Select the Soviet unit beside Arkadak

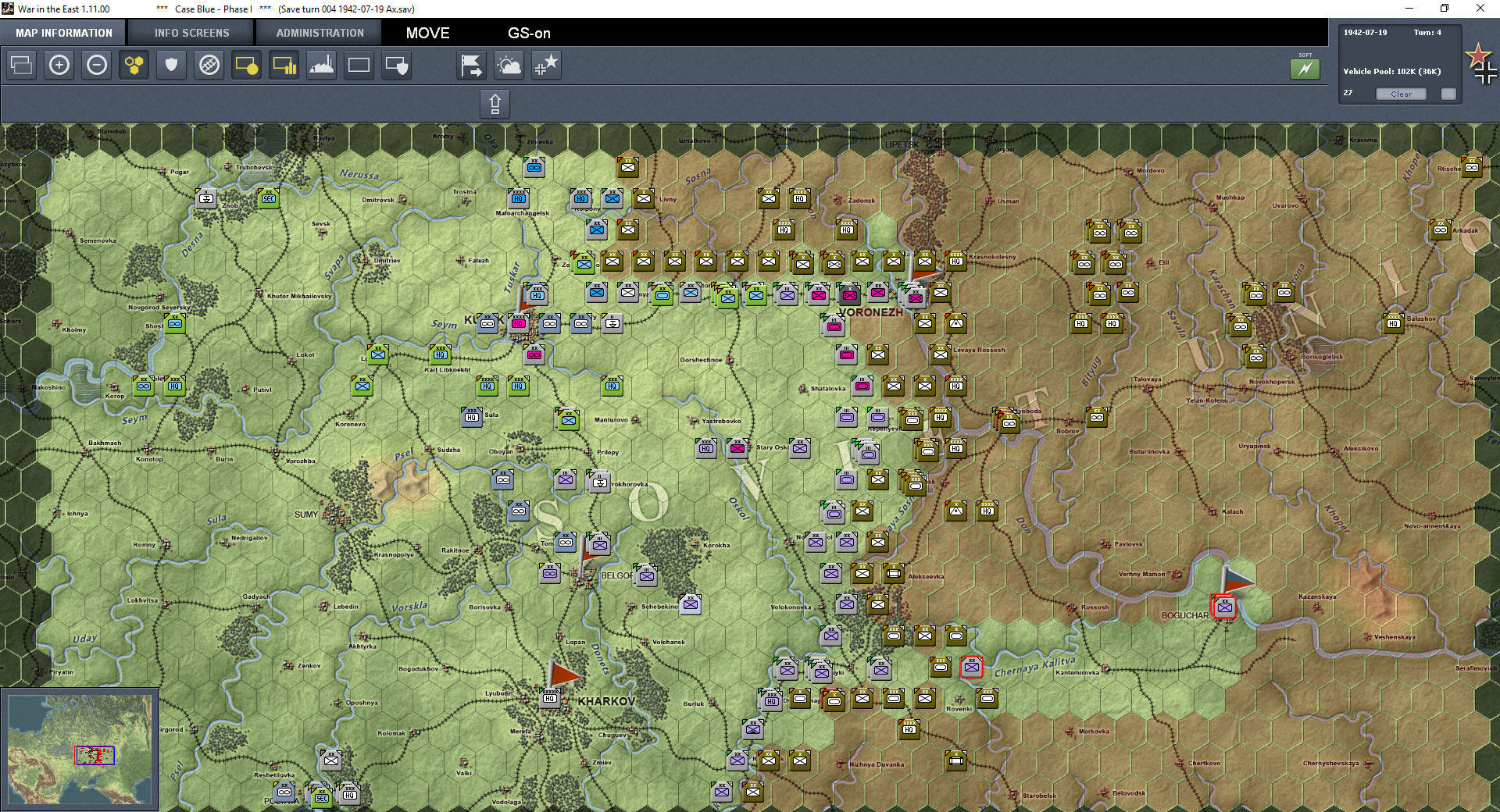click(1441, 230)
